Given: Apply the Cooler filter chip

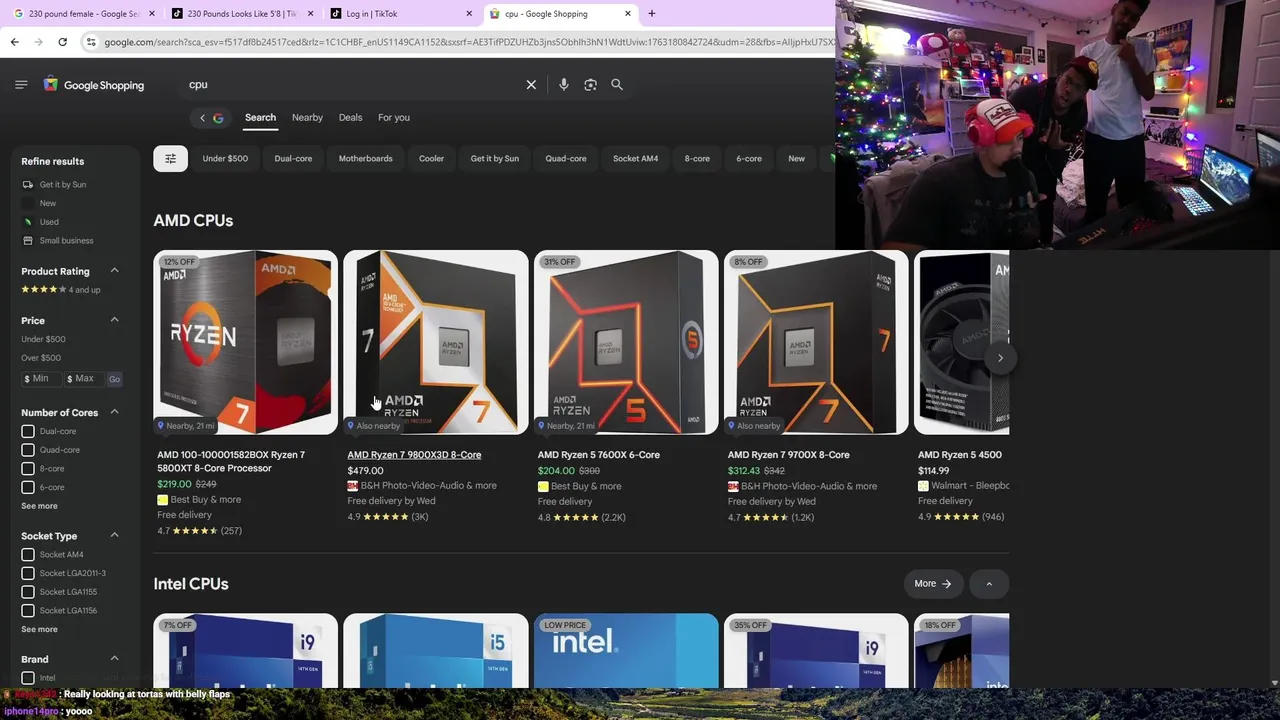Looking at the screenshot, I should pos(431,159).
